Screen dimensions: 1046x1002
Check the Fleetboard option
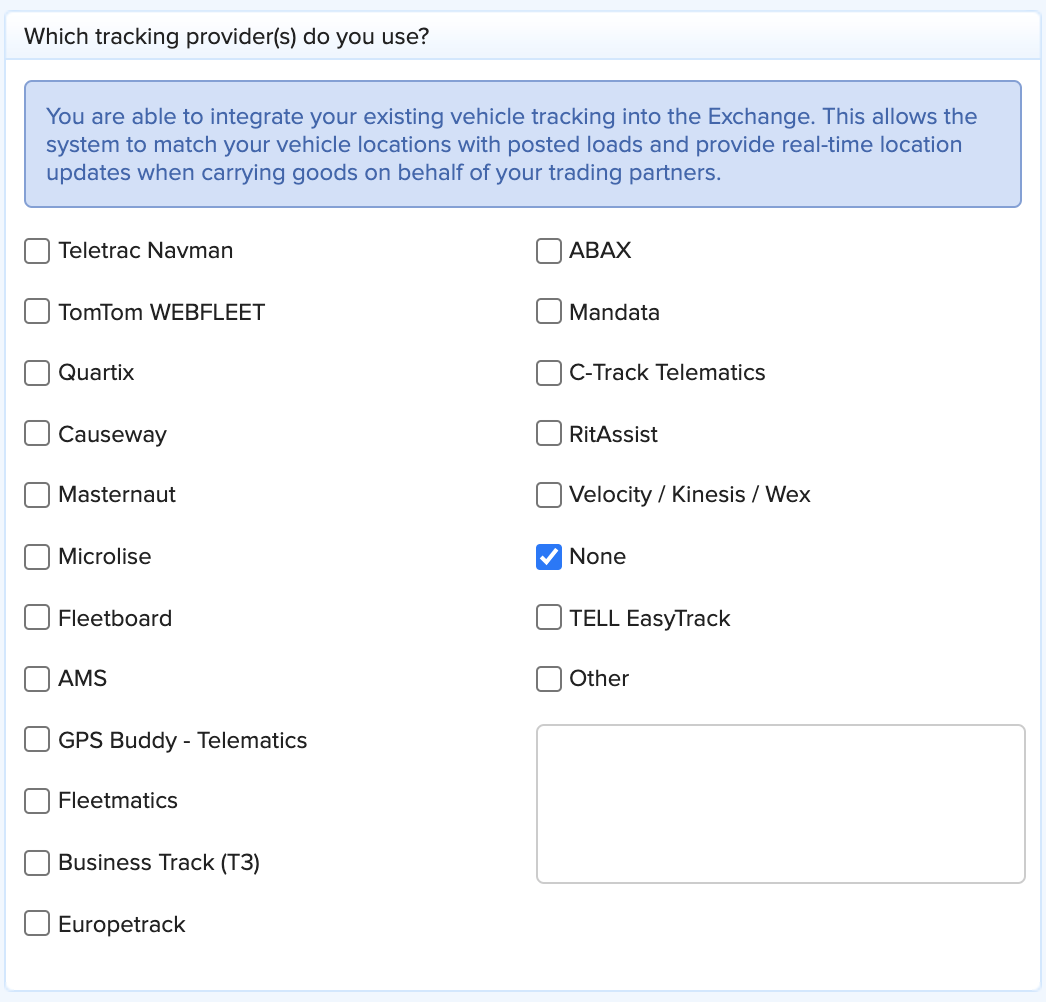[x=37, y=618]
